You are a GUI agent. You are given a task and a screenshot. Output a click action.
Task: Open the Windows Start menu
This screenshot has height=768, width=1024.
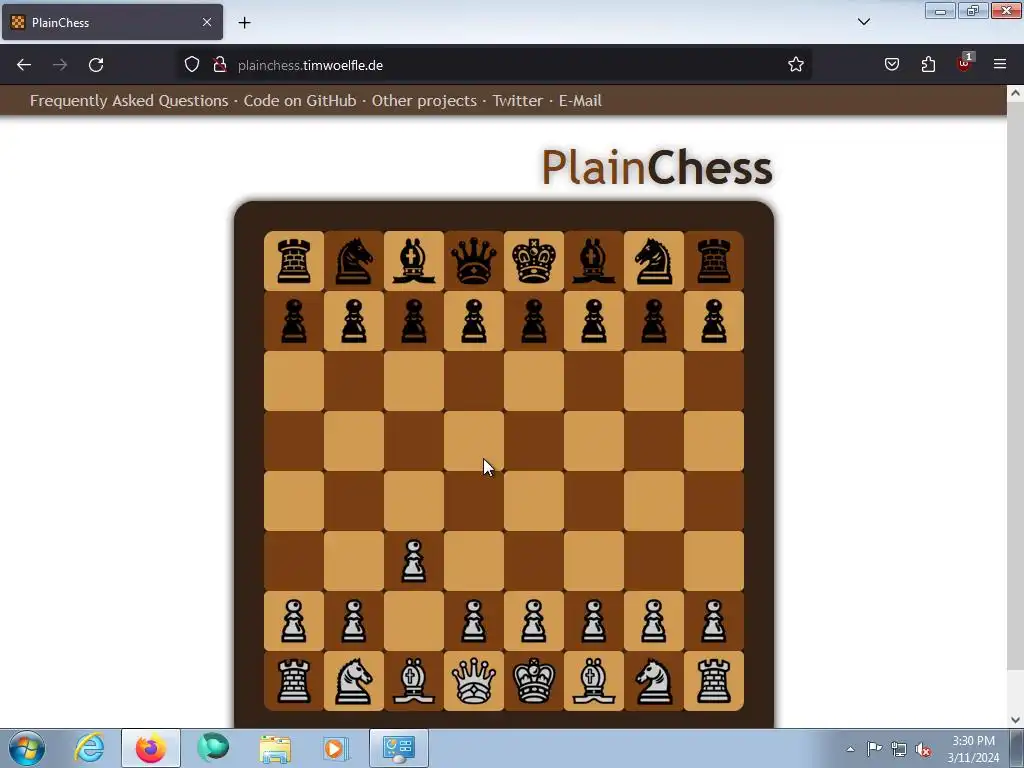[x=27, y=748]
